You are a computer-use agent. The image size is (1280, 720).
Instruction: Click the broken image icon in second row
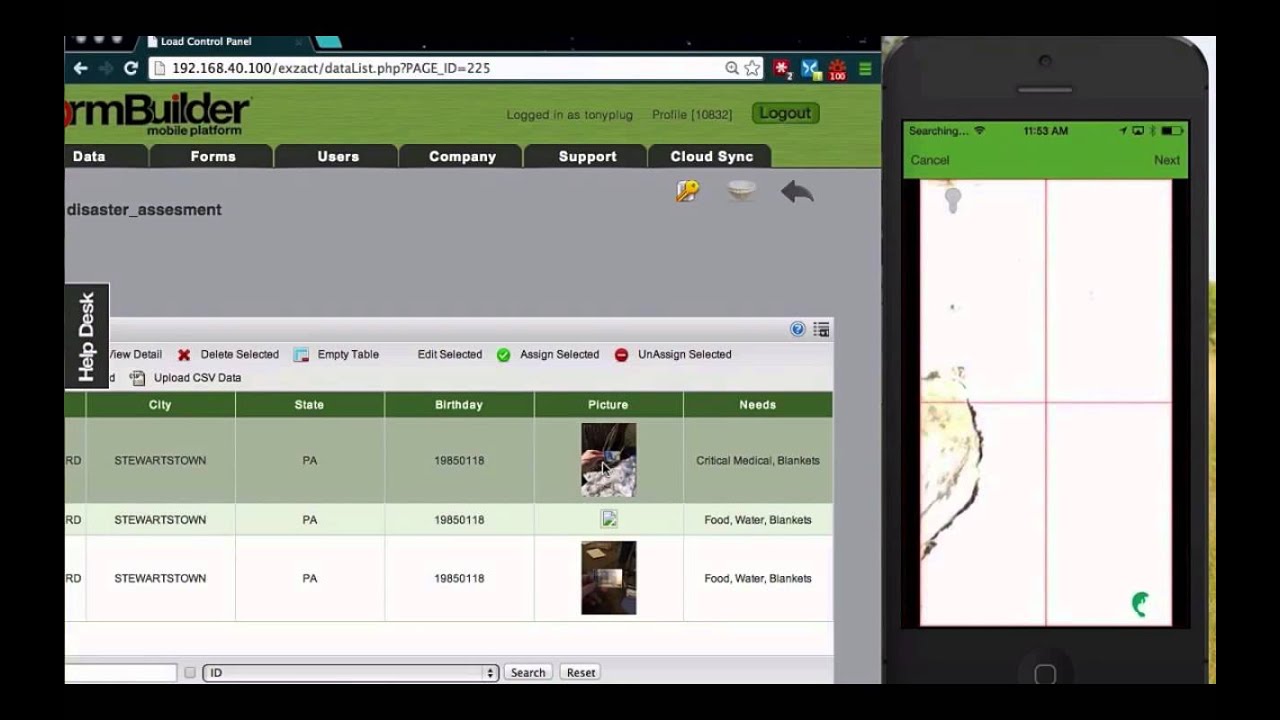click(x=608, y=519)
